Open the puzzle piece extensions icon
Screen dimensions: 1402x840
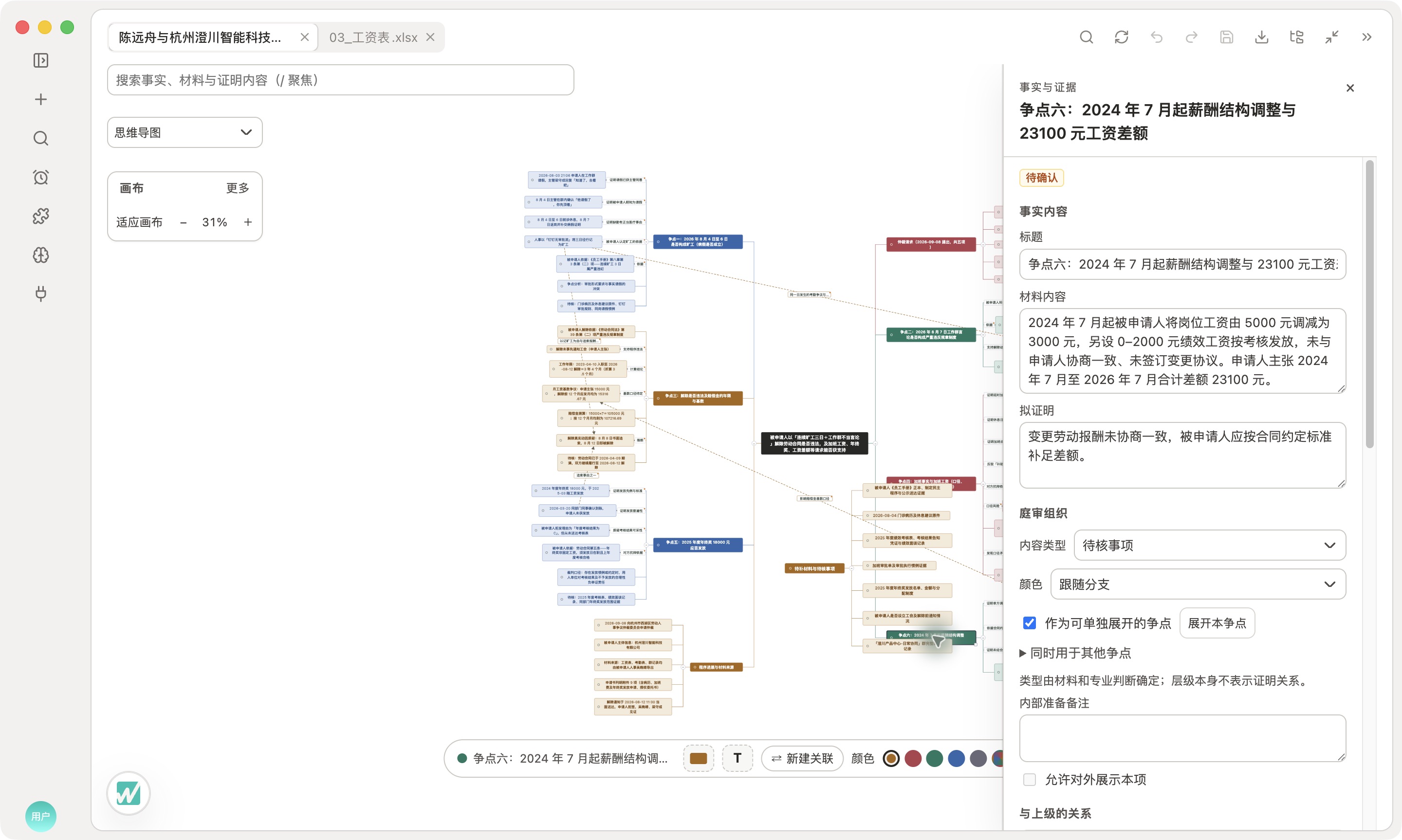tap(41, 216)
